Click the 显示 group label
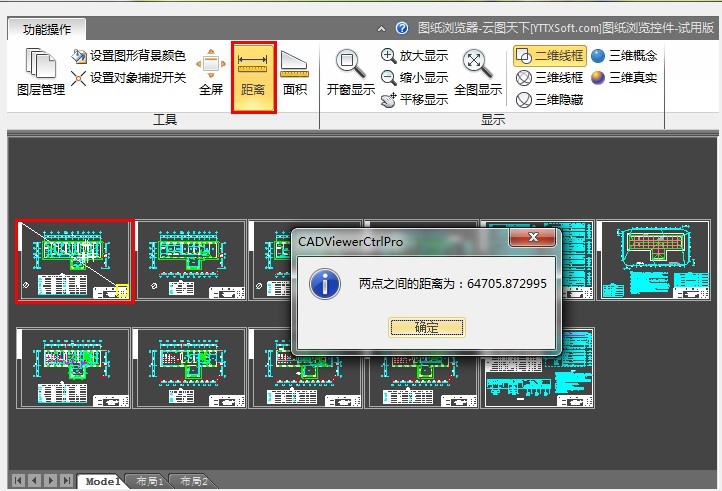The width and height of the screenshot is (722, 491). (x=493, y=120)
